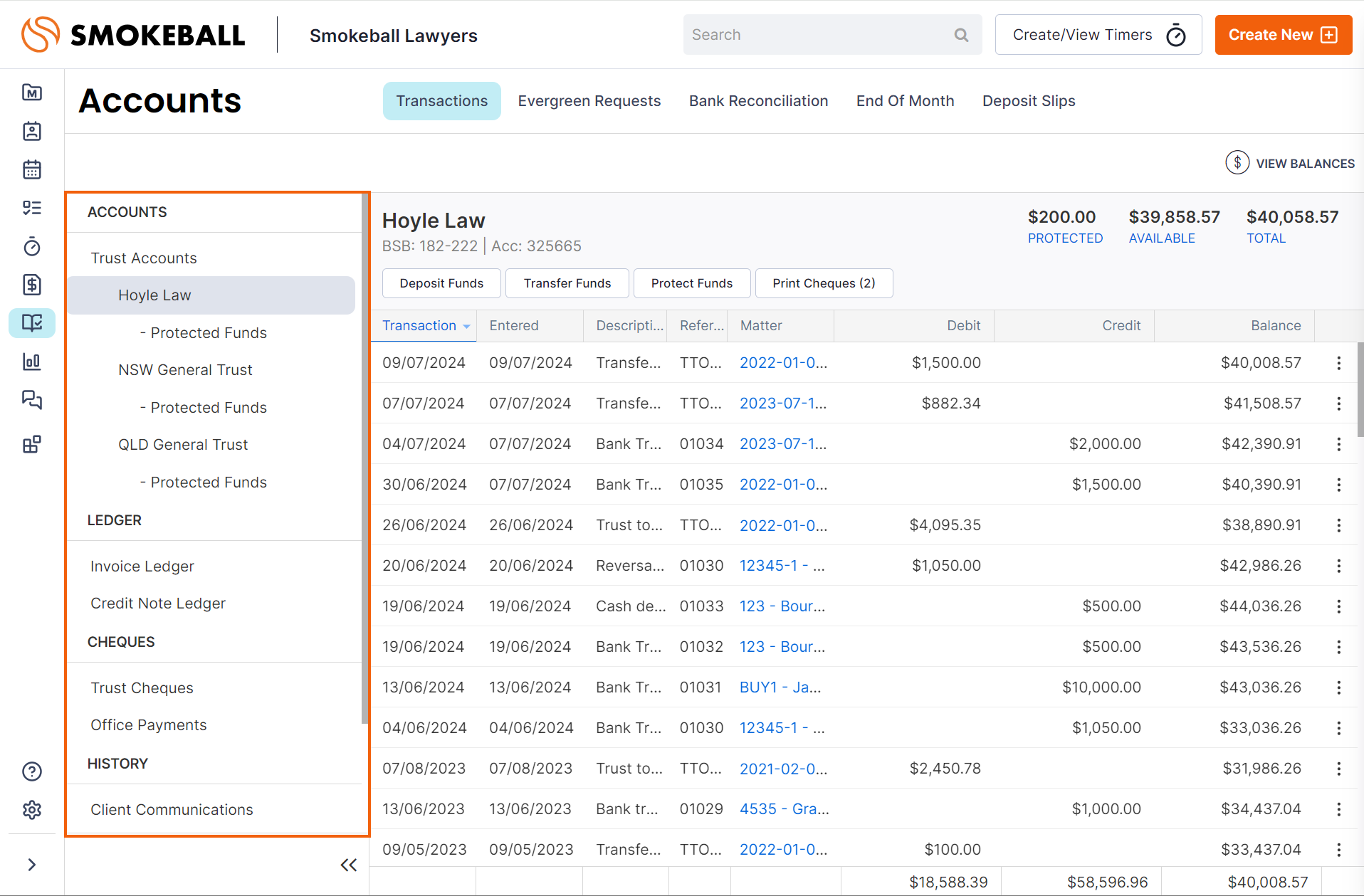Open row menu for balance $33,036.26
Screen dimensions: 1364x896
click(1339, 728)
